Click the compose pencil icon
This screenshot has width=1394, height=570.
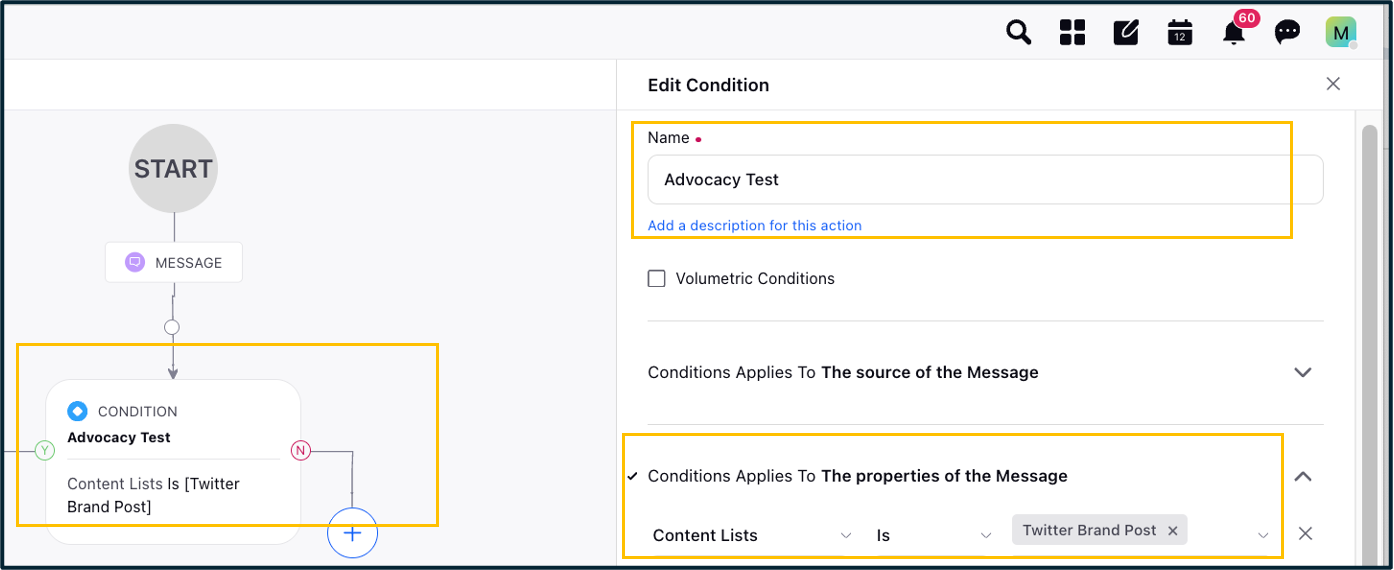[x=1126, y=32]
